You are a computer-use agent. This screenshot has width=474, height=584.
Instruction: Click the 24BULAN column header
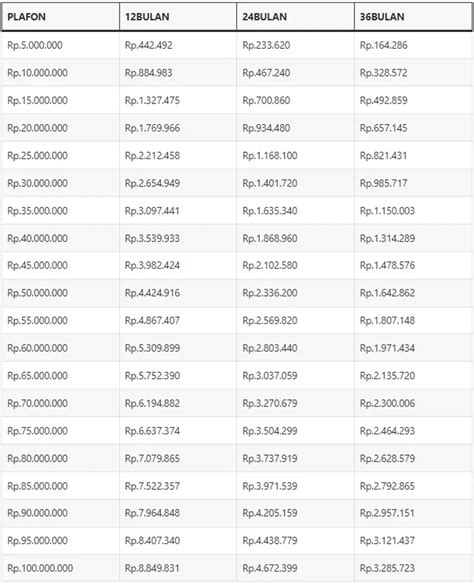click(x=296, y=17)
